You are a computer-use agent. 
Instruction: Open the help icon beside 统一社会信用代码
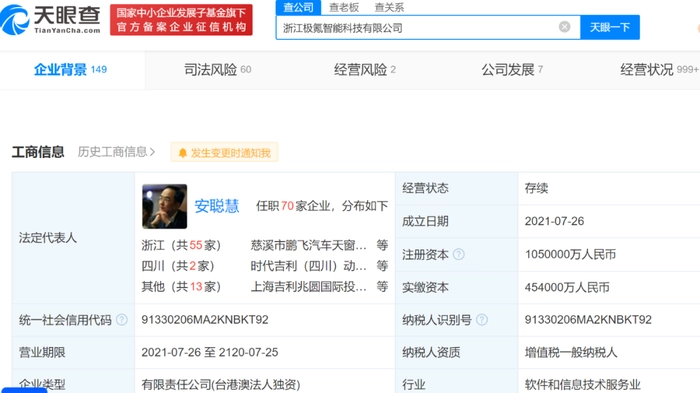pos(121,320)
